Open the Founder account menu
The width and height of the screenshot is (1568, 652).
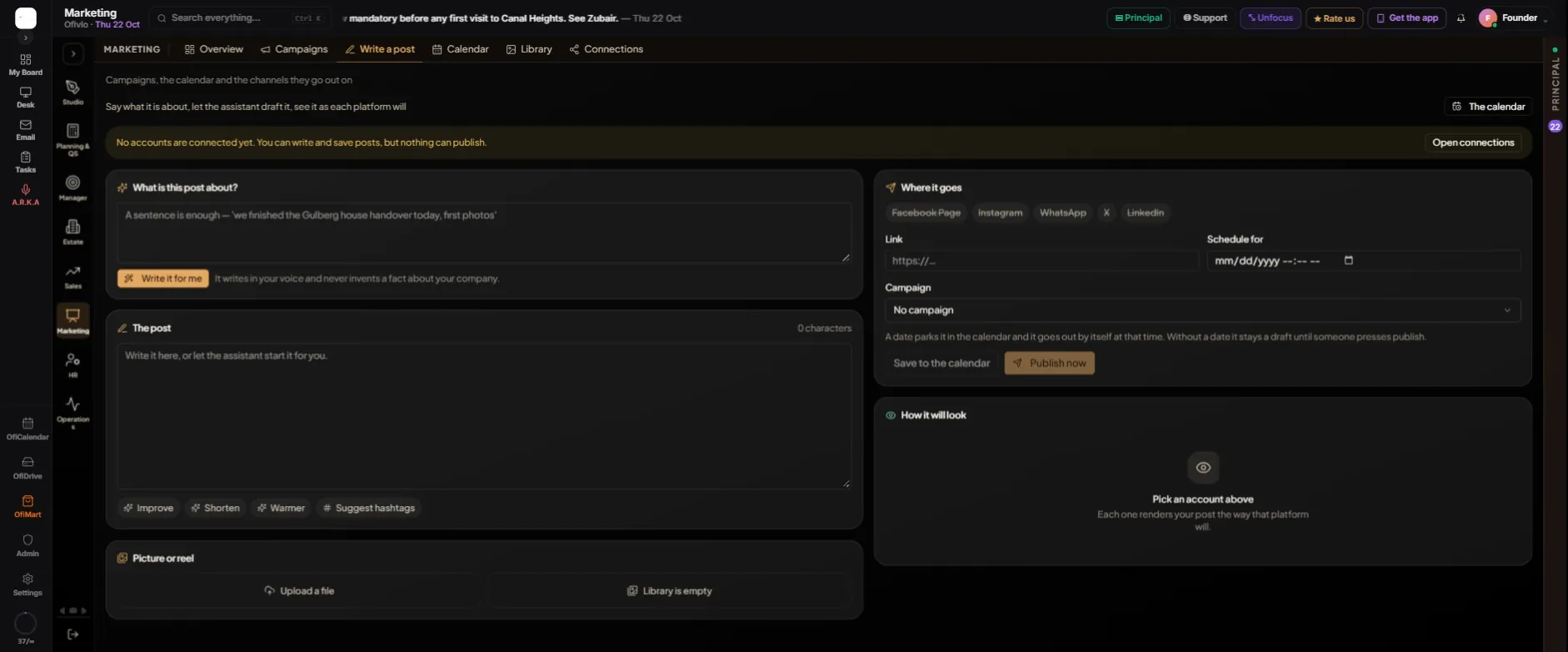[1513, 18]
